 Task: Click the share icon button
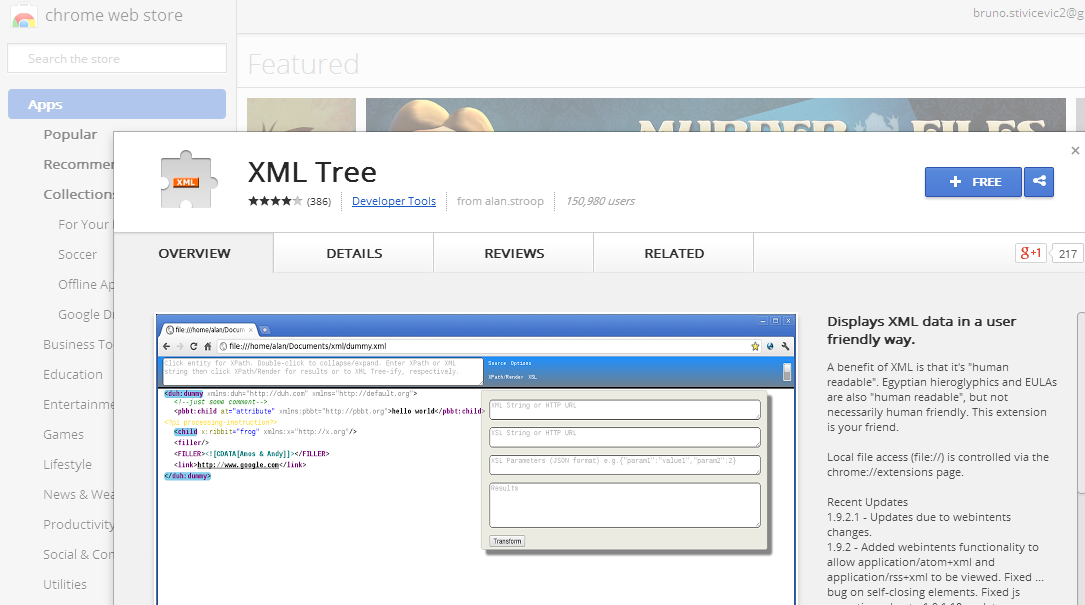click(1039, 181)
